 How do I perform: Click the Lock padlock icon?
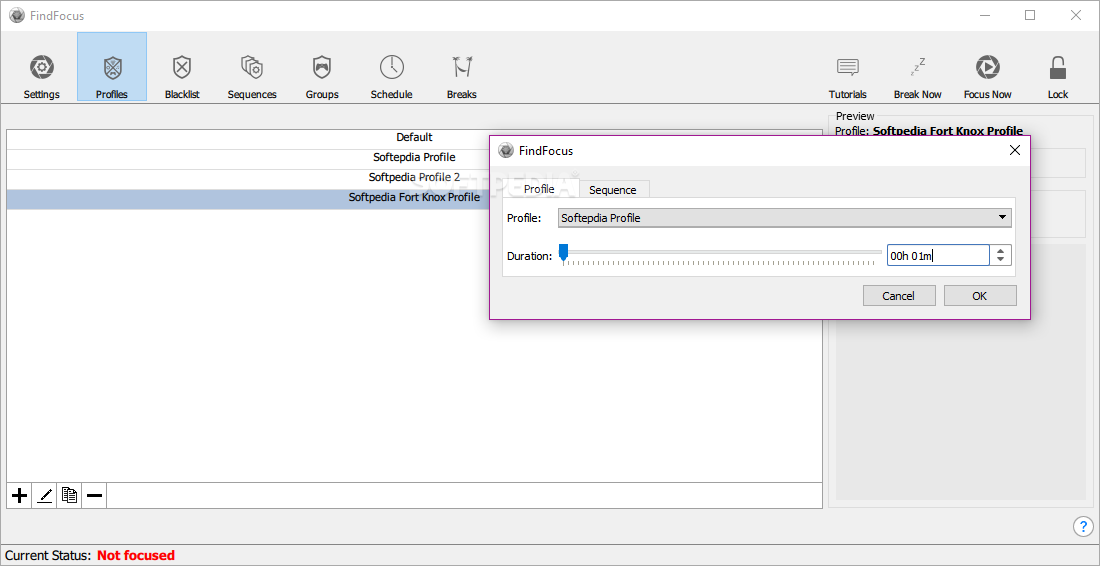1057,68
